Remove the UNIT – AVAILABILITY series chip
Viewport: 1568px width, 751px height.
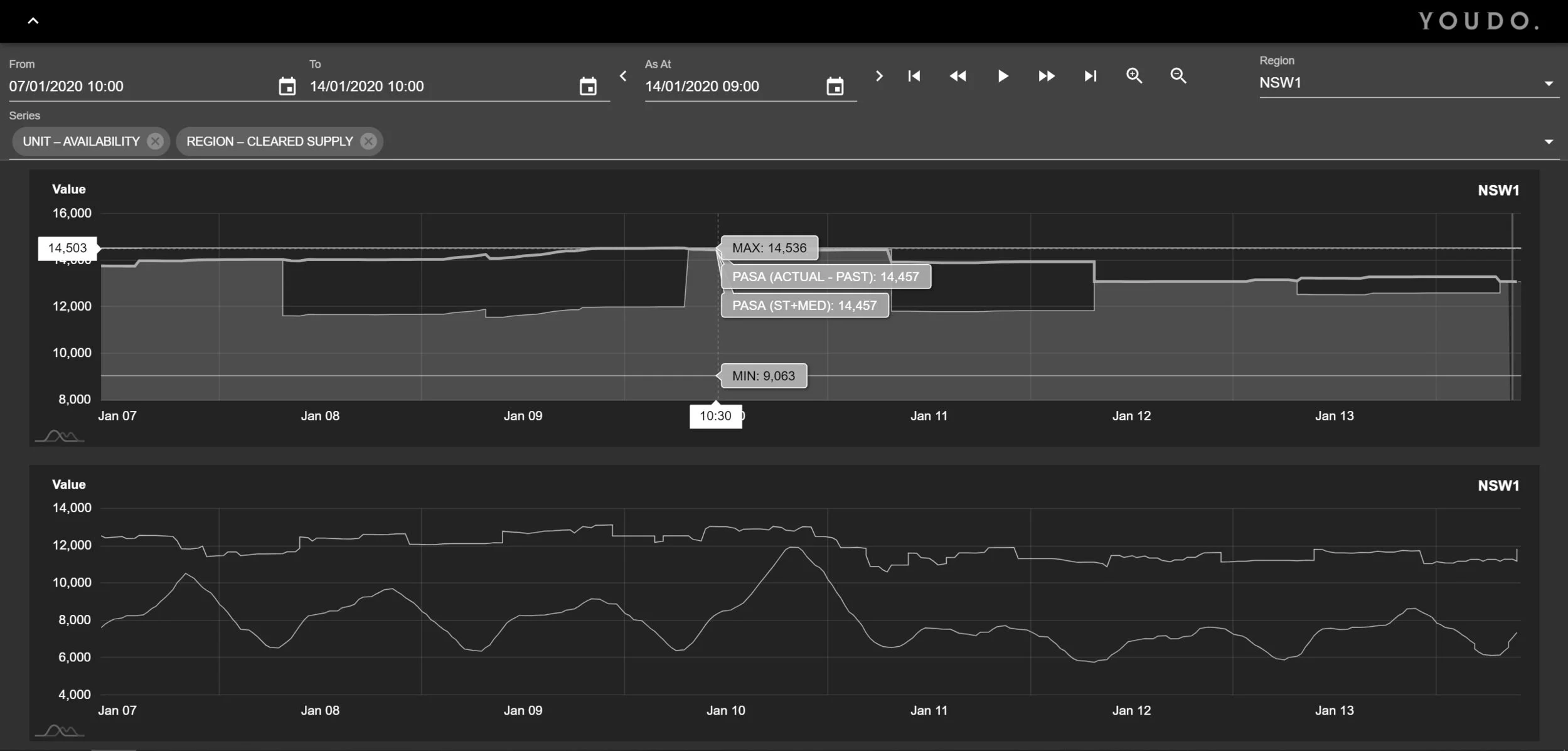pyautogui.click(x=155, y=141)
